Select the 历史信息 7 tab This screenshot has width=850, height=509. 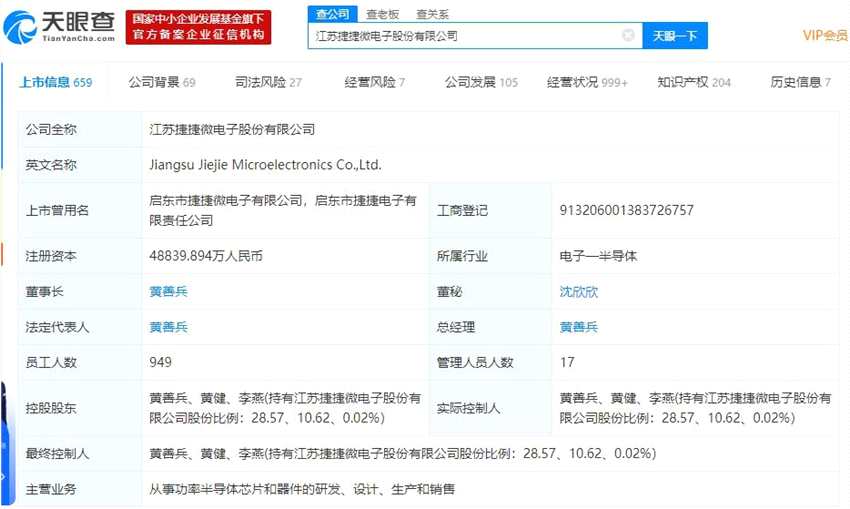(x=801, y=82)
